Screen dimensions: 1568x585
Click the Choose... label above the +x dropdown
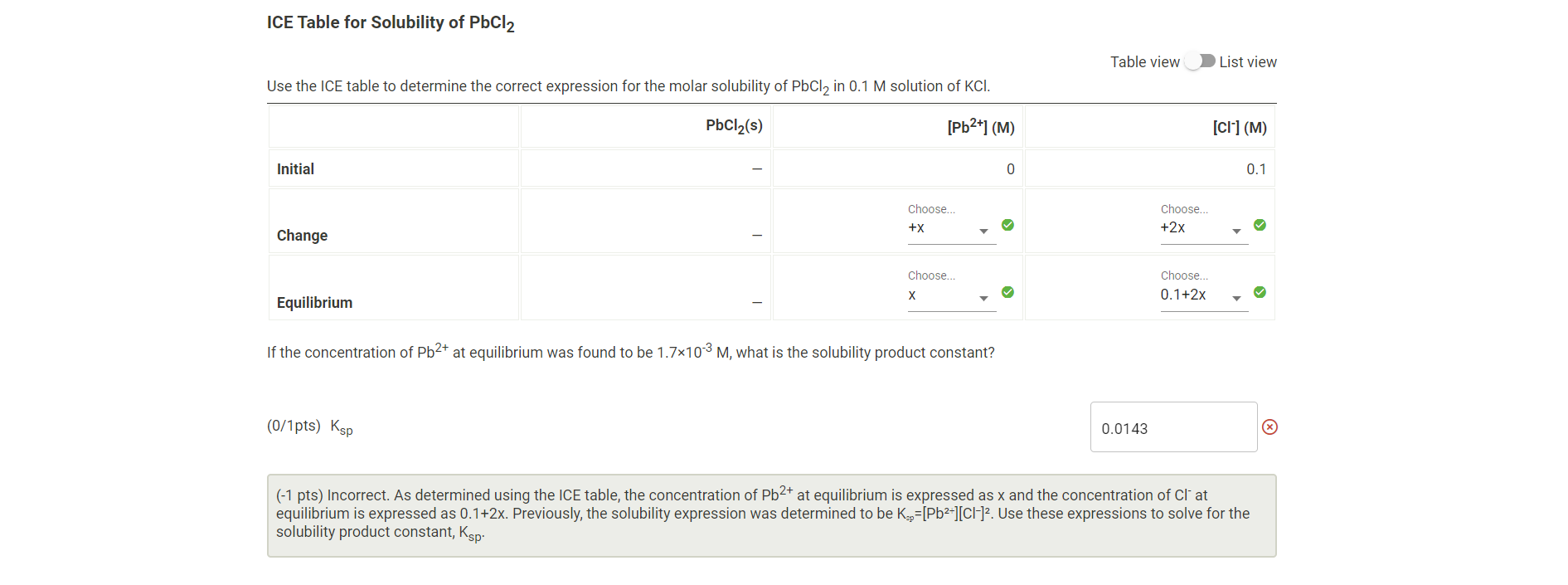930,208
